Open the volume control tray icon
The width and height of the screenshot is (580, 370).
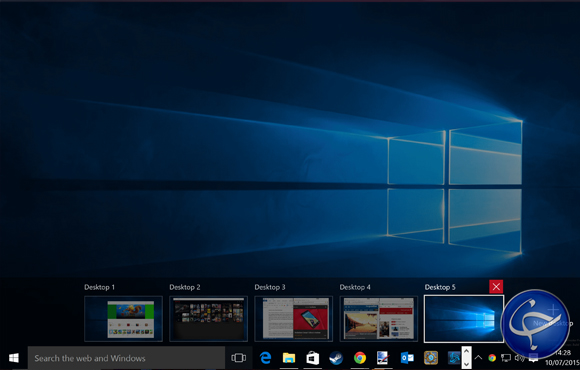519,358
